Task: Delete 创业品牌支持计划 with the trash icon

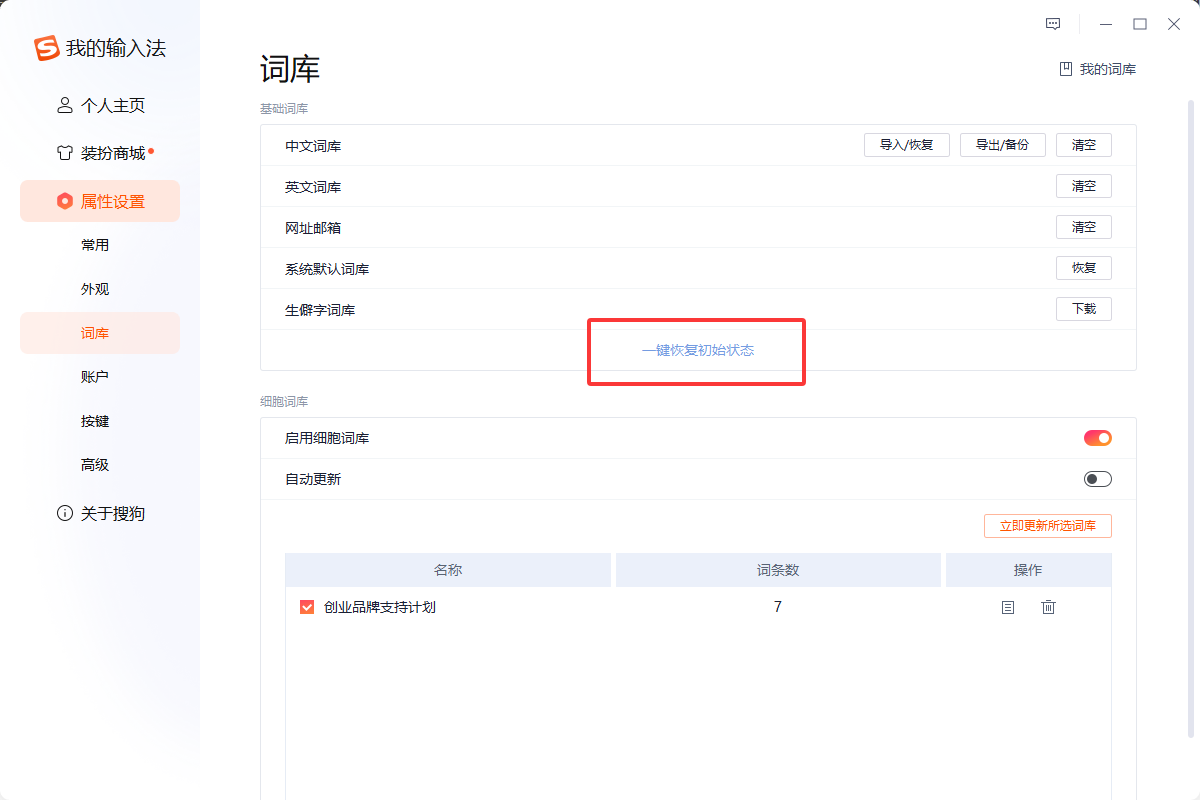Action: (1048, 607)
